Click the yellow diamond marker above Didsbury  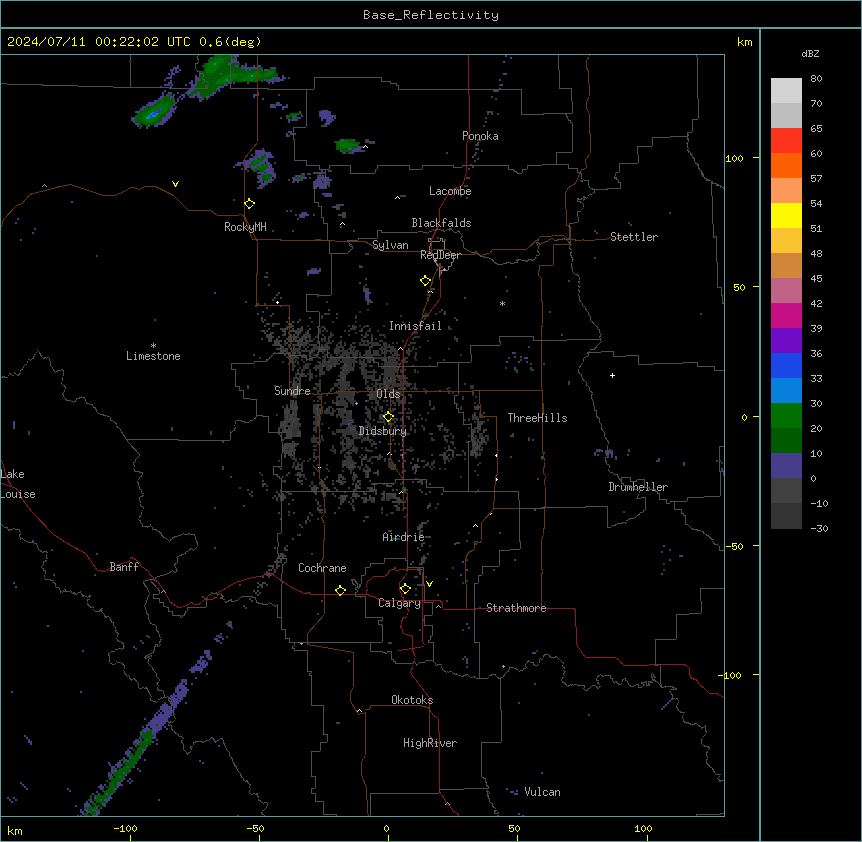point(389,417)
